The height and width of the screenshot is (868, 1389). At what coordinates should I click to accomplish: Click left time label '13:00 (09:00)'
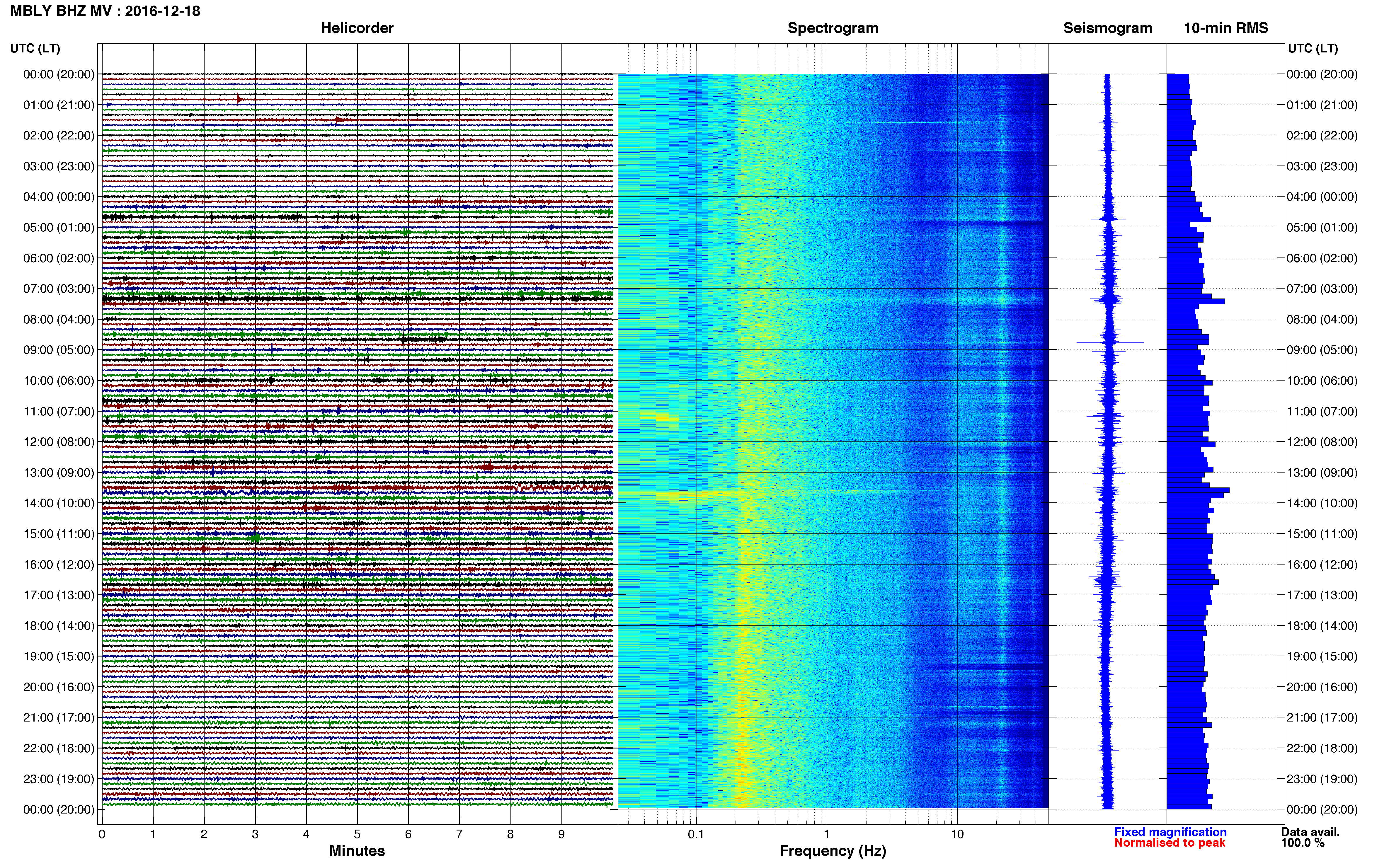tap(59, 473)
